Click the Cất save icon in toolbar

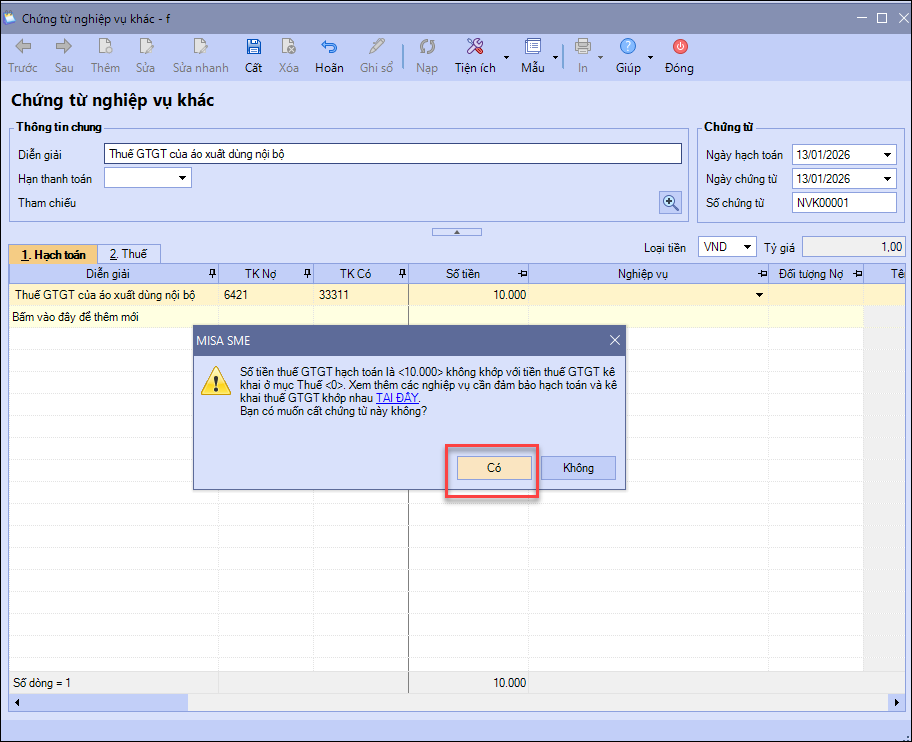(253, 47)
